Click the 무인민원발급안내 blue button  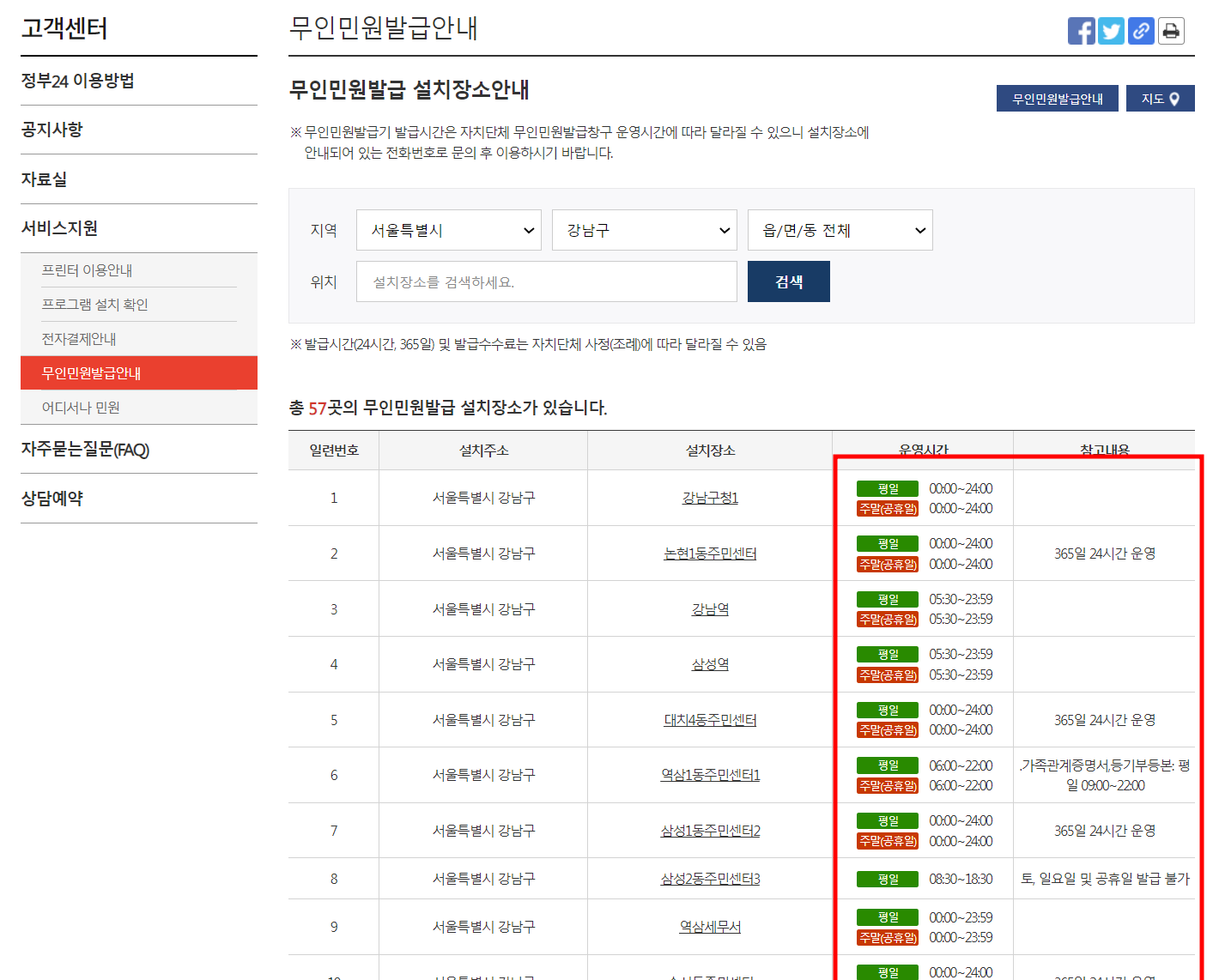click(x=1058, y=99)
